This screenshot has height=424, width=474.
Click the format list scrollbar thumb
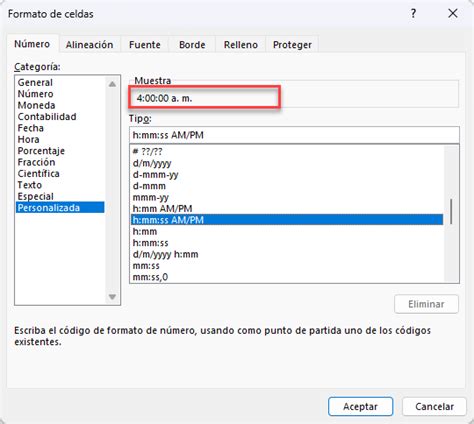[451, 212]
